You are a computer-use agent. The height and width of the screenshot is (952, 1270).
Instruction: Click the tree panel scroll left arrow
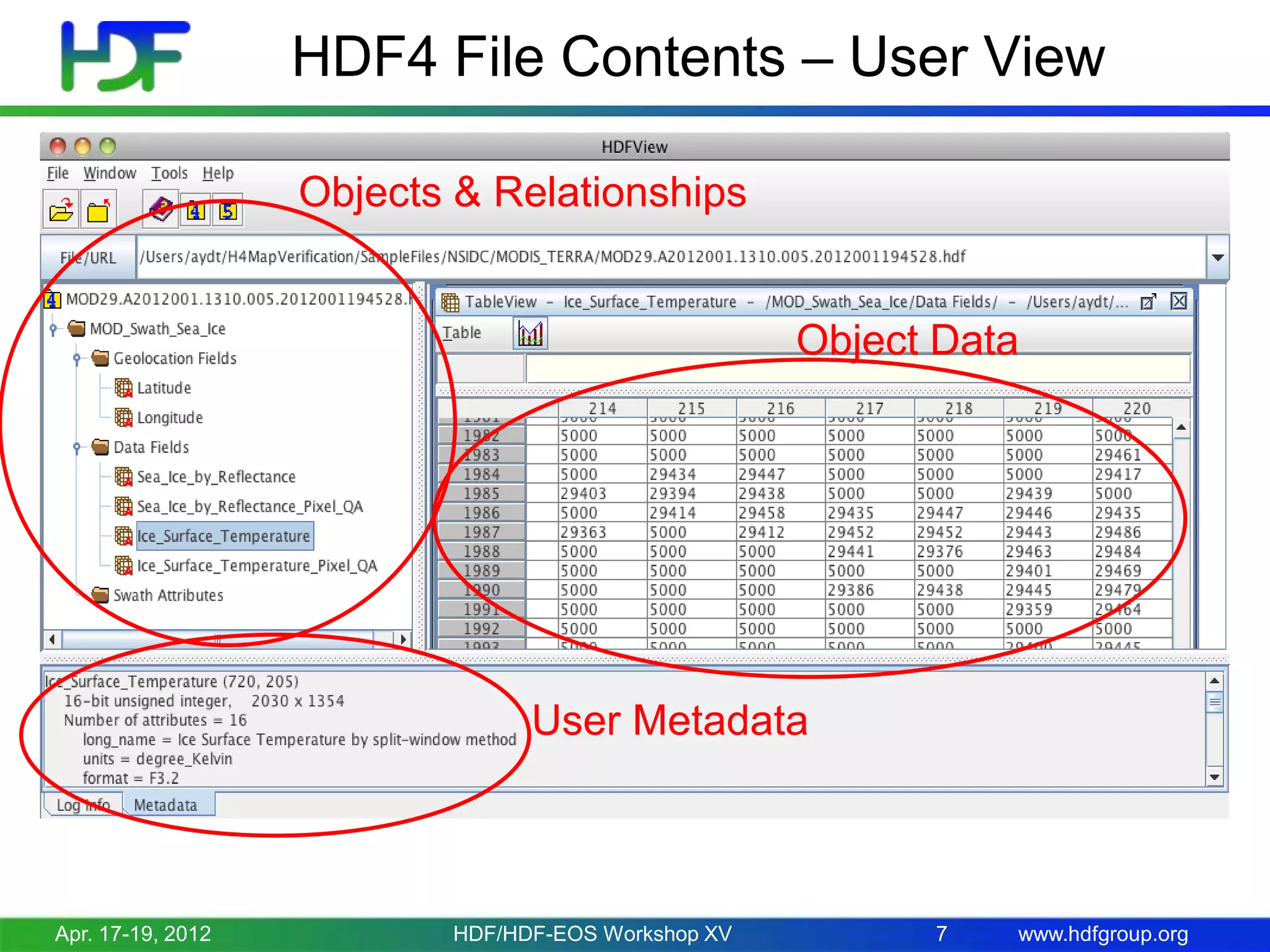[52, 639]
